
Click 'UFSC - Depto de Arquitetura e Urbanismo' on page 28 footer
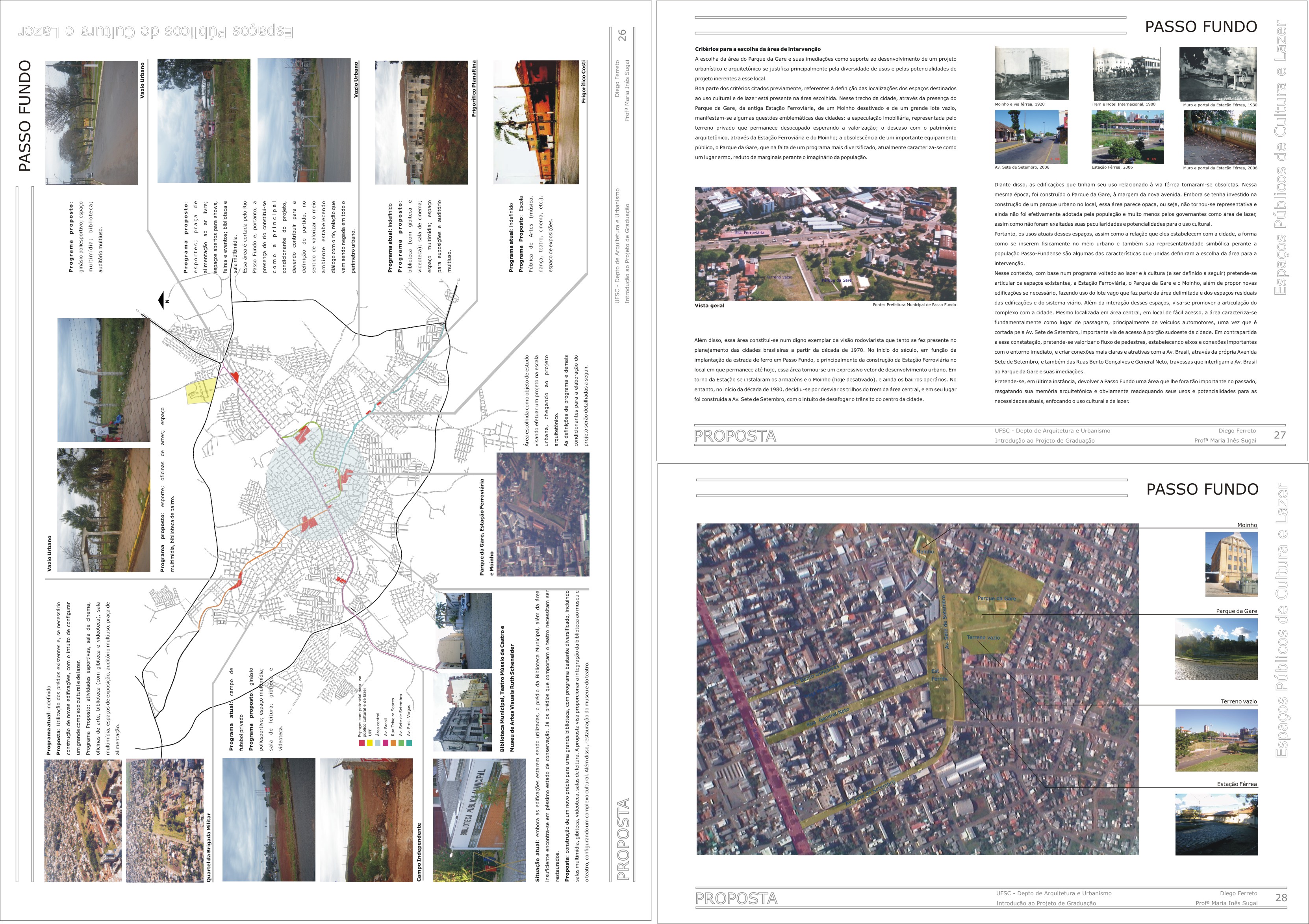(1053, 893)
